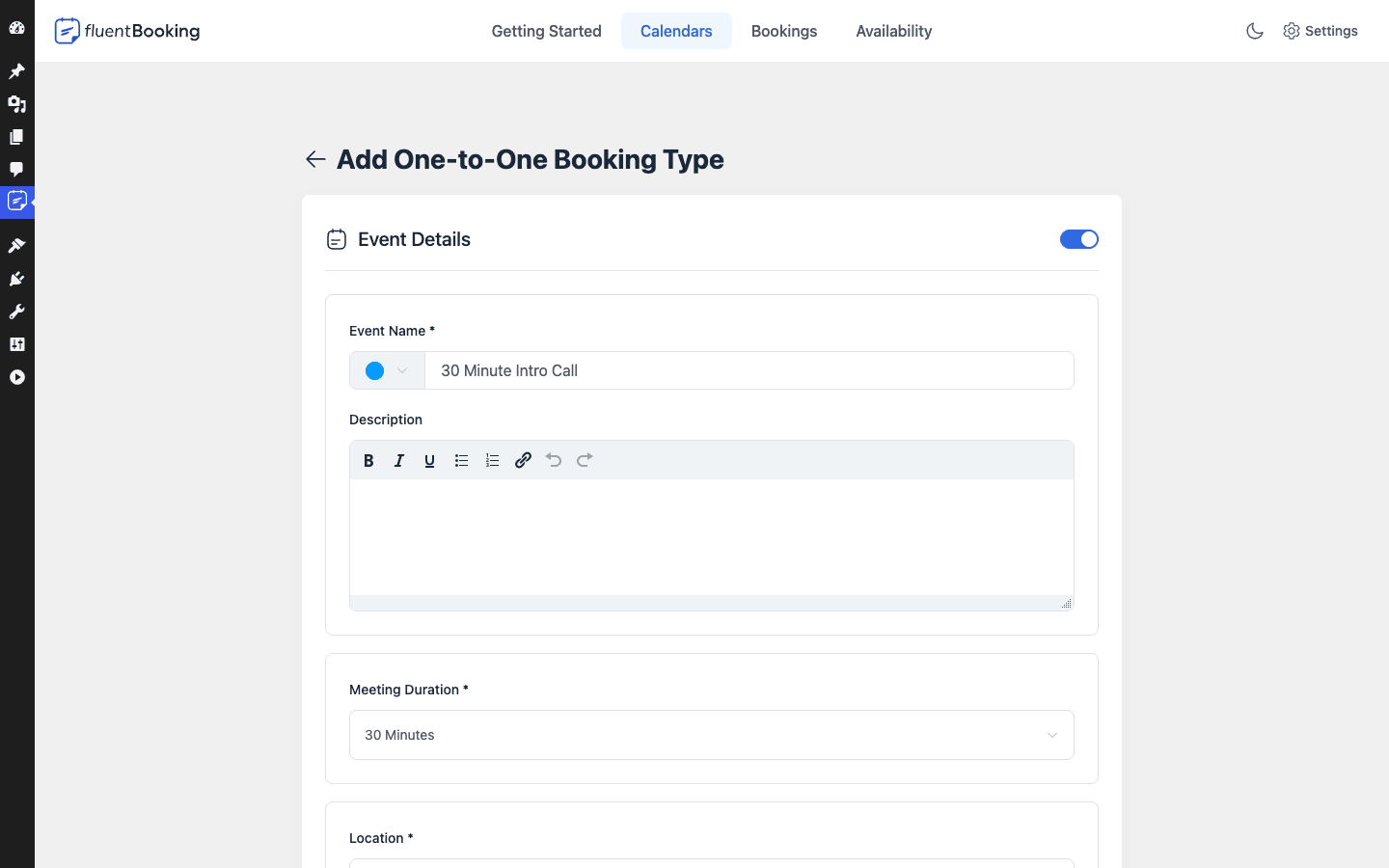Open the Appearance brush sidebar icon
This screenshot has width=1389, height=868.
(x=16, y=246)
